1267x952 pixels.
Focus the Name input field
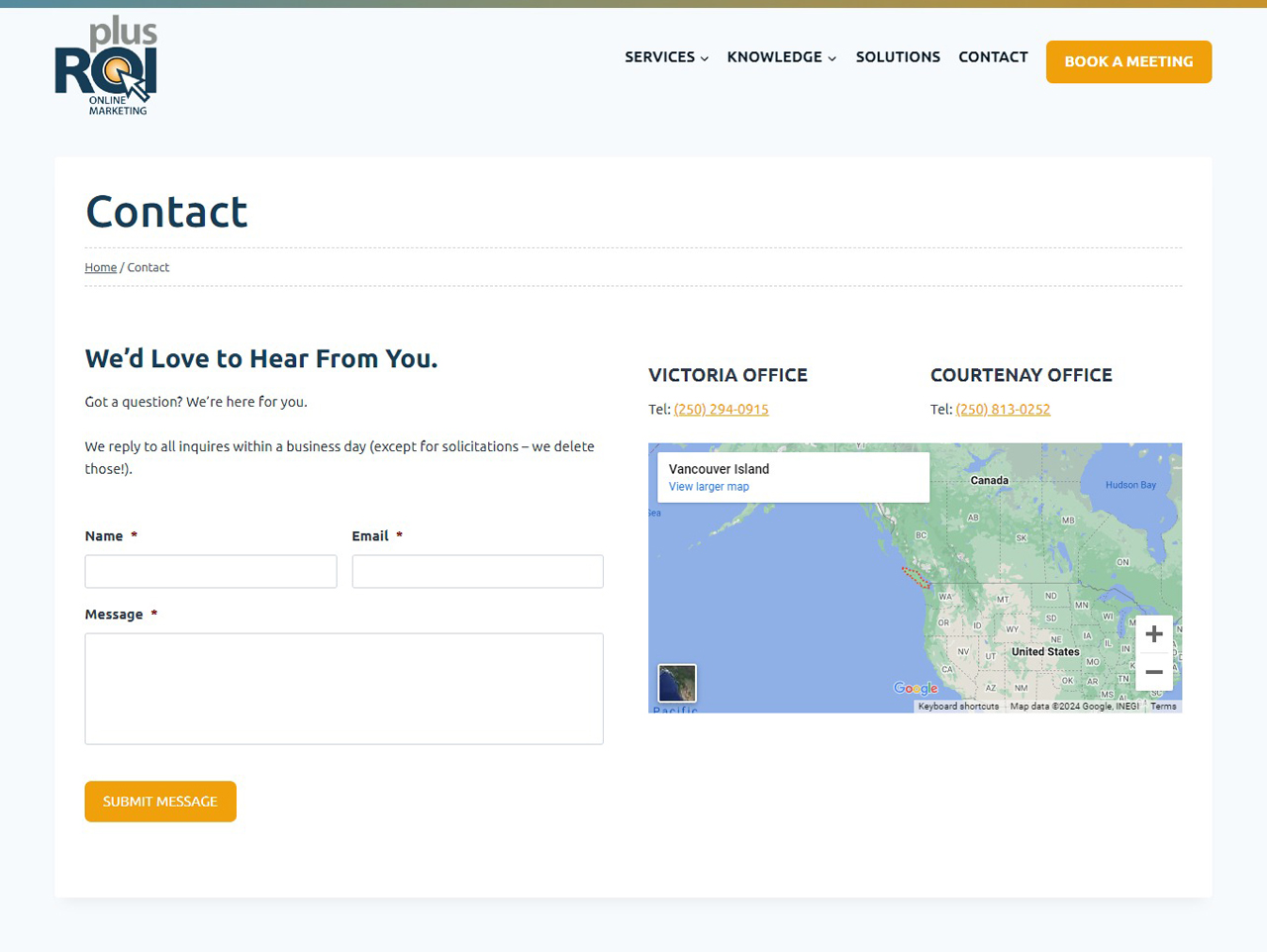pos(211,571)
